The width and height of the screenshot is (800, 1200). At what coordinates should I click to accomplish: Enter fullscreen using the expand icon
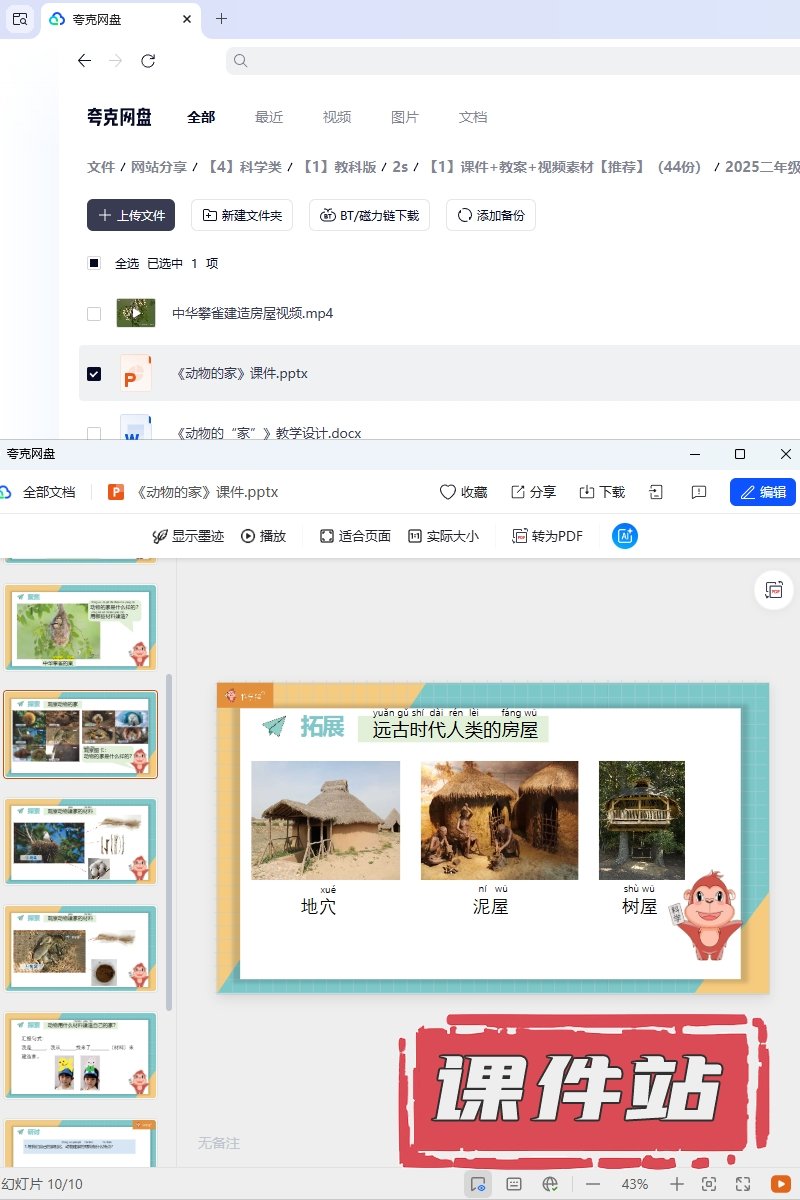click(743, 1184)
